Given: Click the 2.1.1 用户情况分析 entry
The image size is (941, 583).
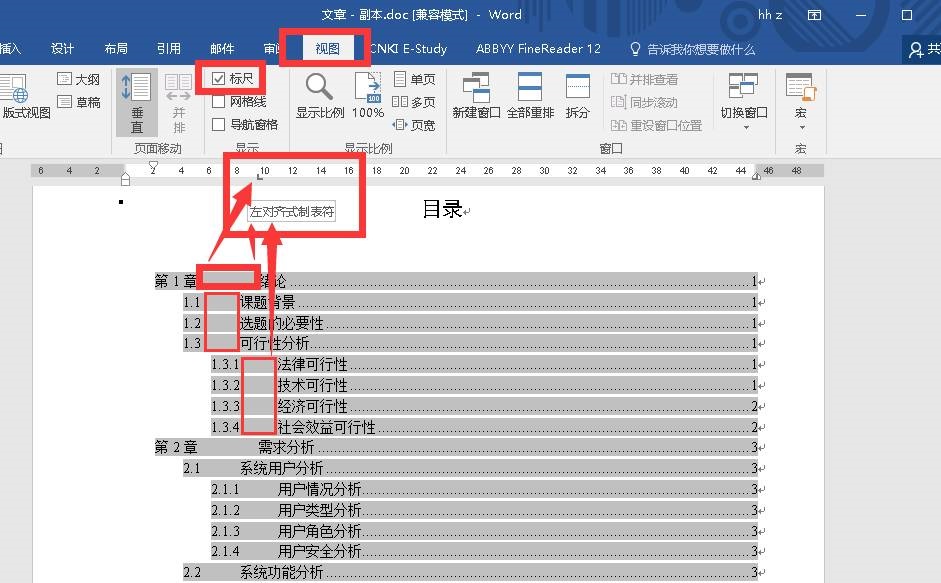Looking at the screenshot, I should point(484,489).
